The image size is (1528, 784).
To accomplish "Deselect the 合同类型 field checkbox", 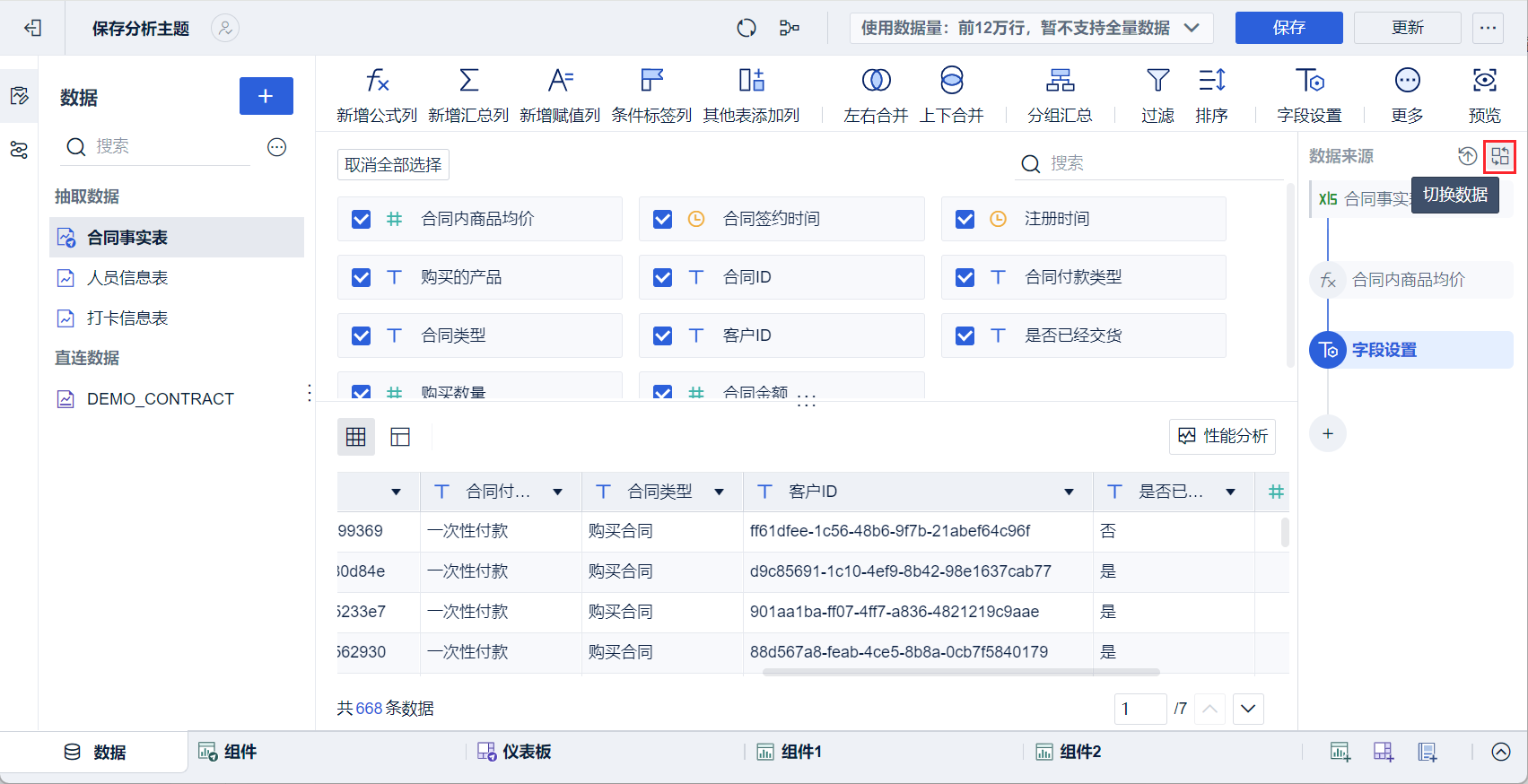I will pos(362,335).
